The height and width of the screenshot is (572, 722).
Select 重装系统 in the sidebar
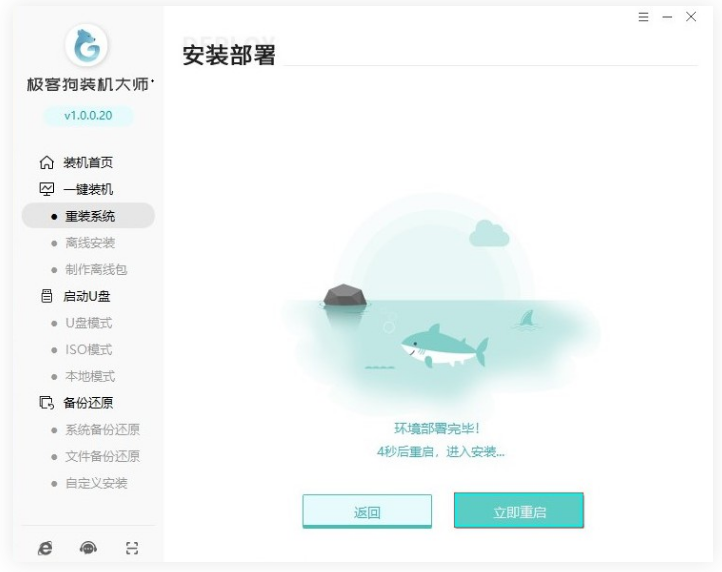(x=88, y=216)
